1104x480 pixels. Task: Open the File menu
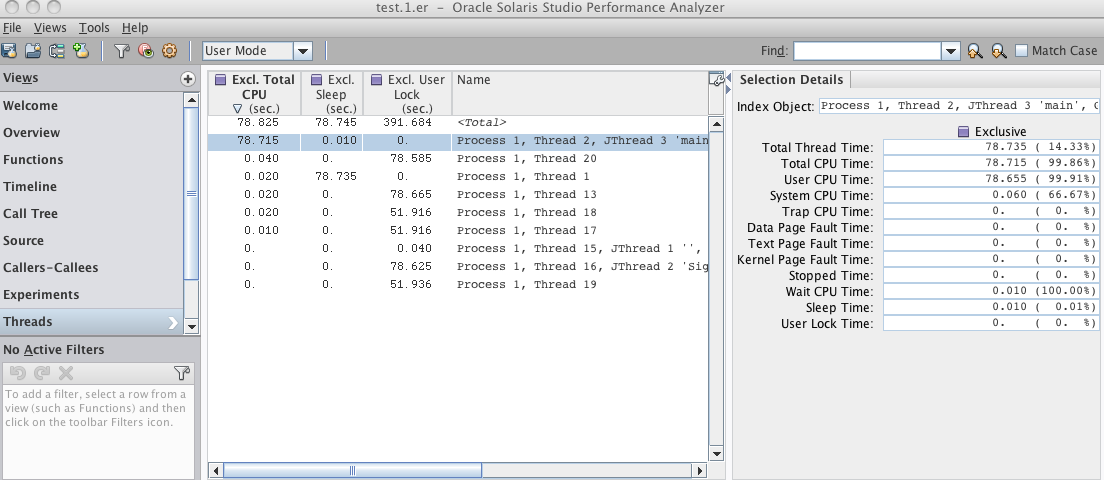click(x=12, y=28)
